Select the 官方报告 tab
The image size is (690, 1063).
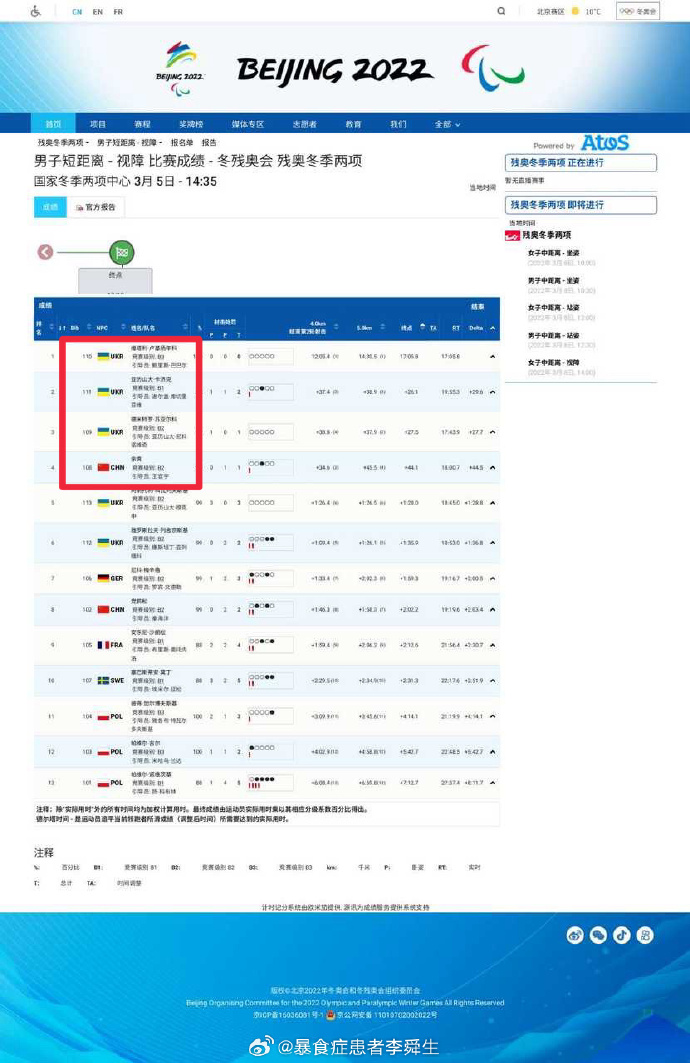click(x=96, y=207)
